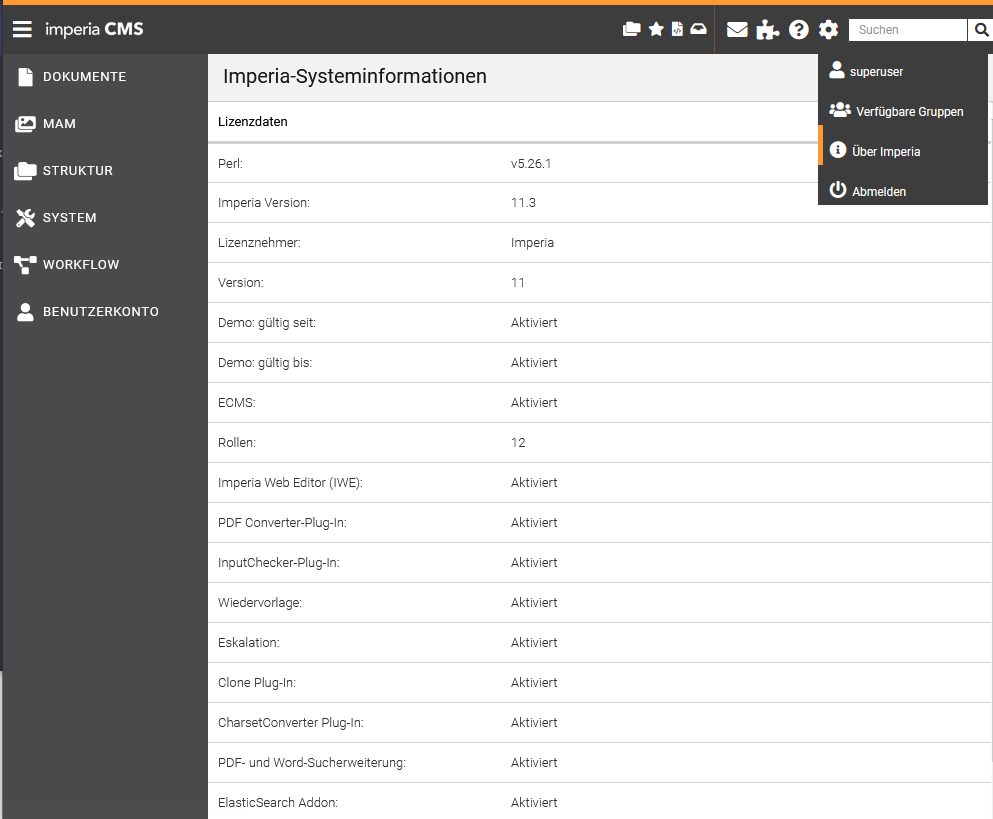Click 'CharsetConverter Plug-In:' label
993x819 pixels.
[x=291, y=723]
